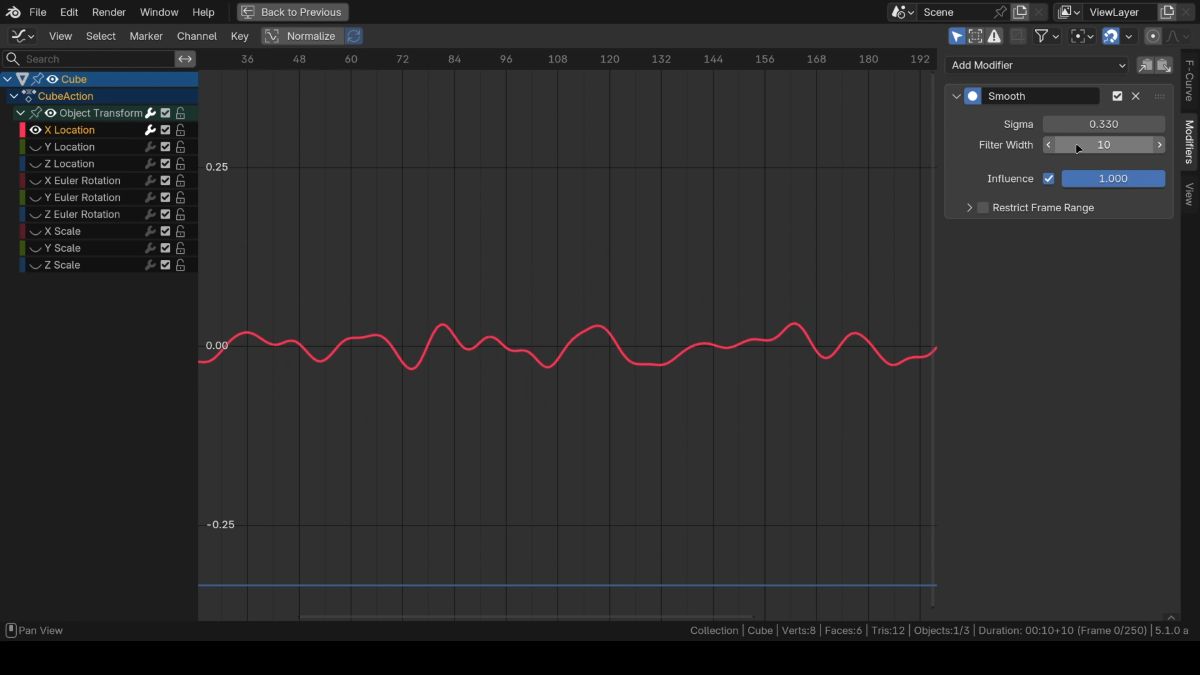Click the Paste F-Modifiers icon

tap(1164, 65)
